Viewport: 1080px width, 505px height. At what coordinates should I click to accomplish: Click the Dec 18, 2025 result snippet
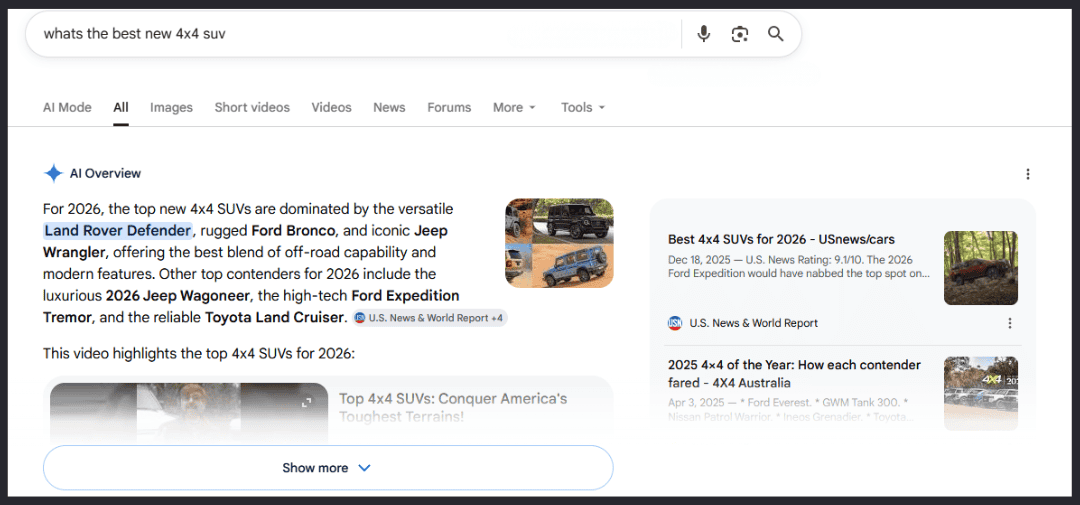tap(799, 267)
